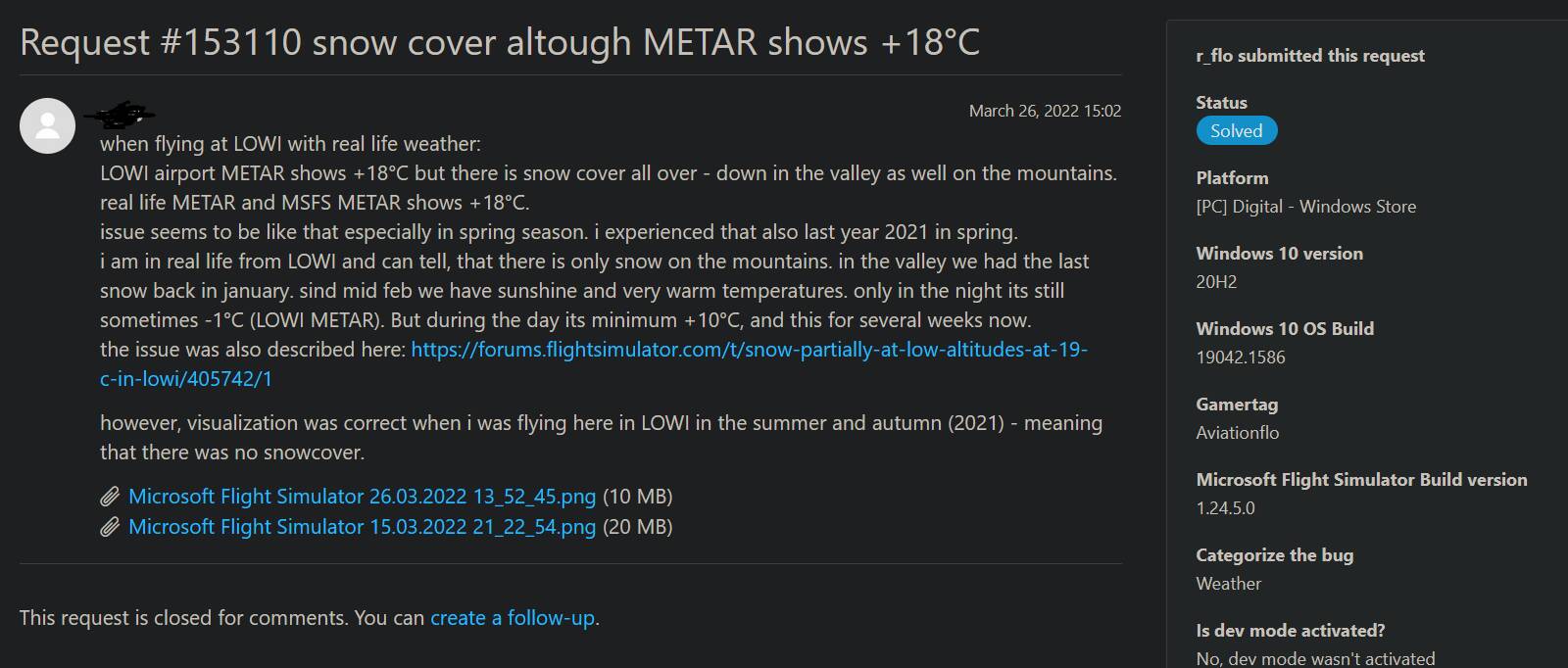Click 'No, dev mode wasn't activated' text

point(1315,658)
